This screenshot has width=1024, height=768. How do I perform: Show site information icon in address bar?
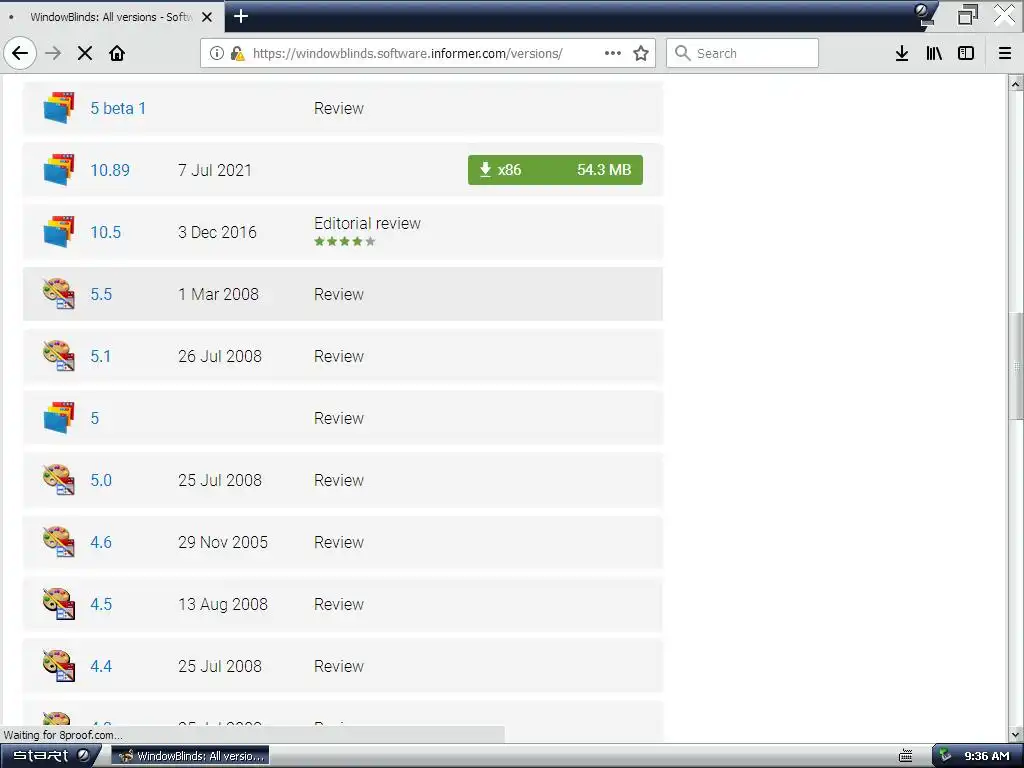[x=216, y=53]
